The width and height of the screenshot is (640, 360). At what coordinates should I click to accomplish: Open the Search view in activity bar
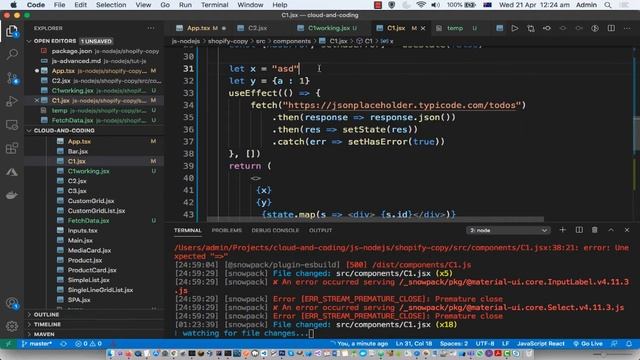pyautogui.click(x=12, y=54)
